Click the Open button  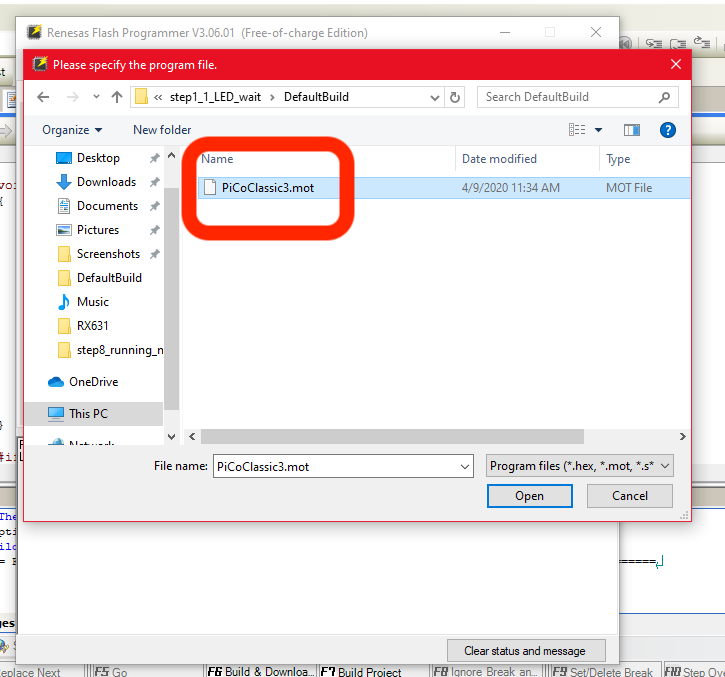[529, 496]
